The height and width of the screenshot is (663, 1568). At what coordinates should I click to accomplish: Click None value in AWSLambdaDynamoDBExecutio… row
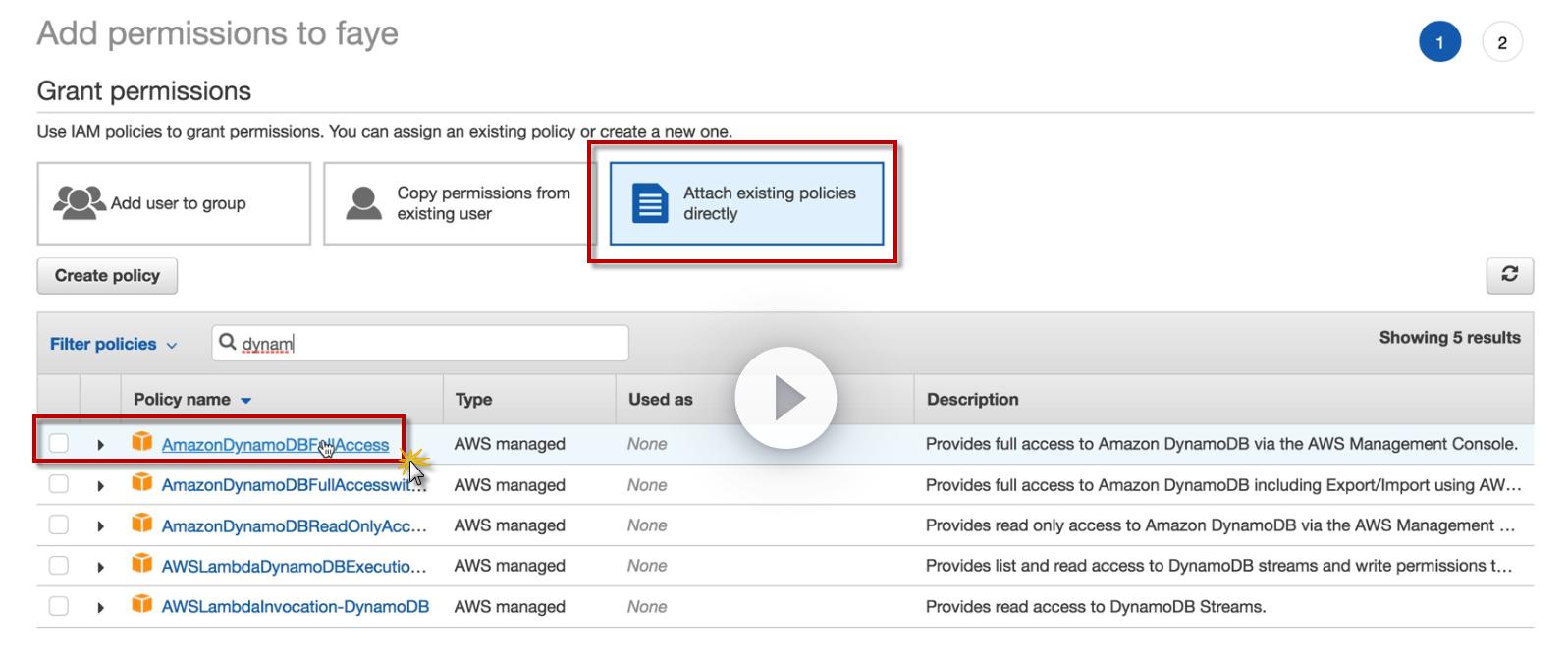(x=647, y=566)
